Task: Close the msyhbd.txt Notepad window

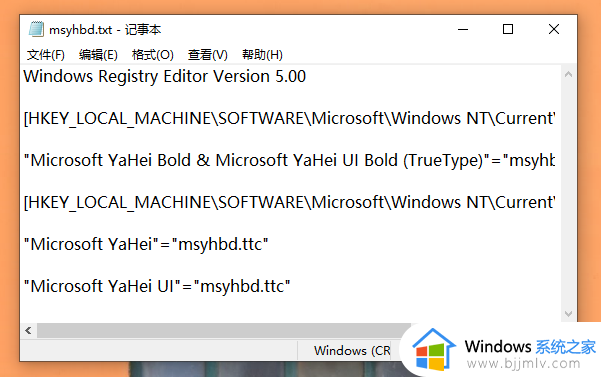Action: (x=553, y=29)
